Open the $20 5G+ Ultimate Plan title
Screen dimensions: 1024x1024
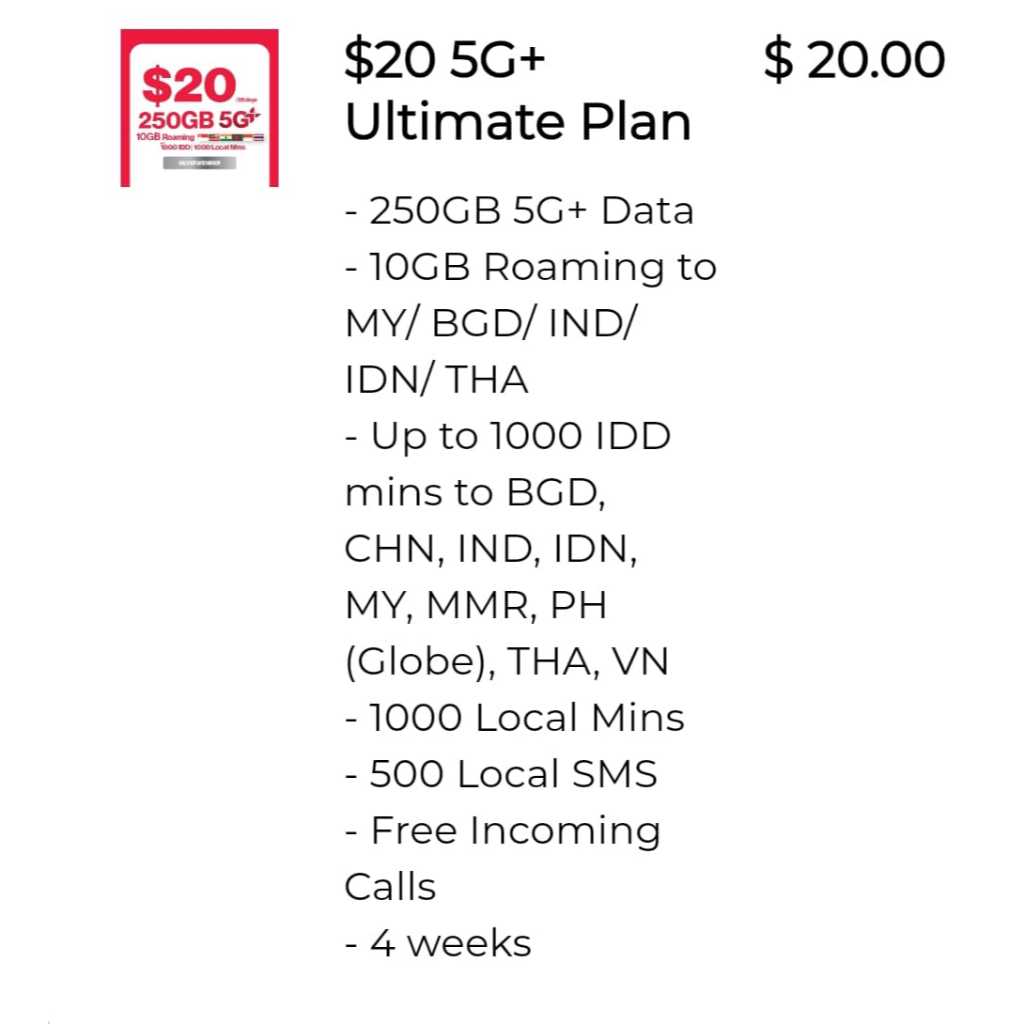[517, 92]
